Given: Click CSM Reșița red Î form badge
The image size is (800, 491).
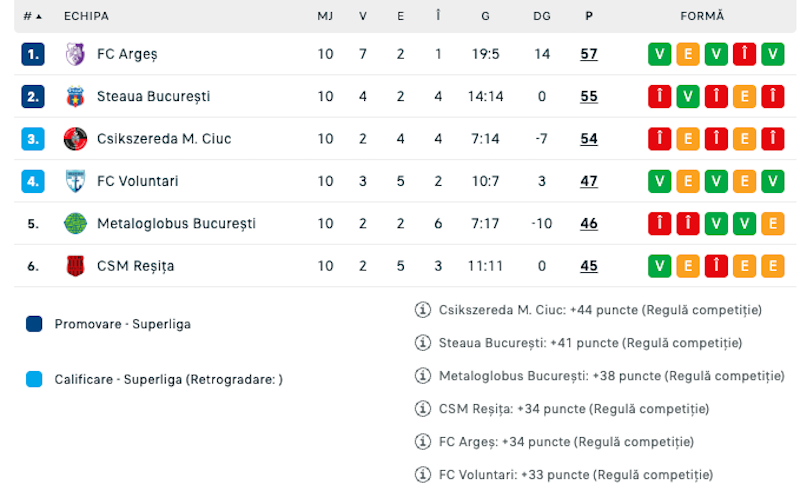Looking at the screenshot, I should [x=716, y=266].
